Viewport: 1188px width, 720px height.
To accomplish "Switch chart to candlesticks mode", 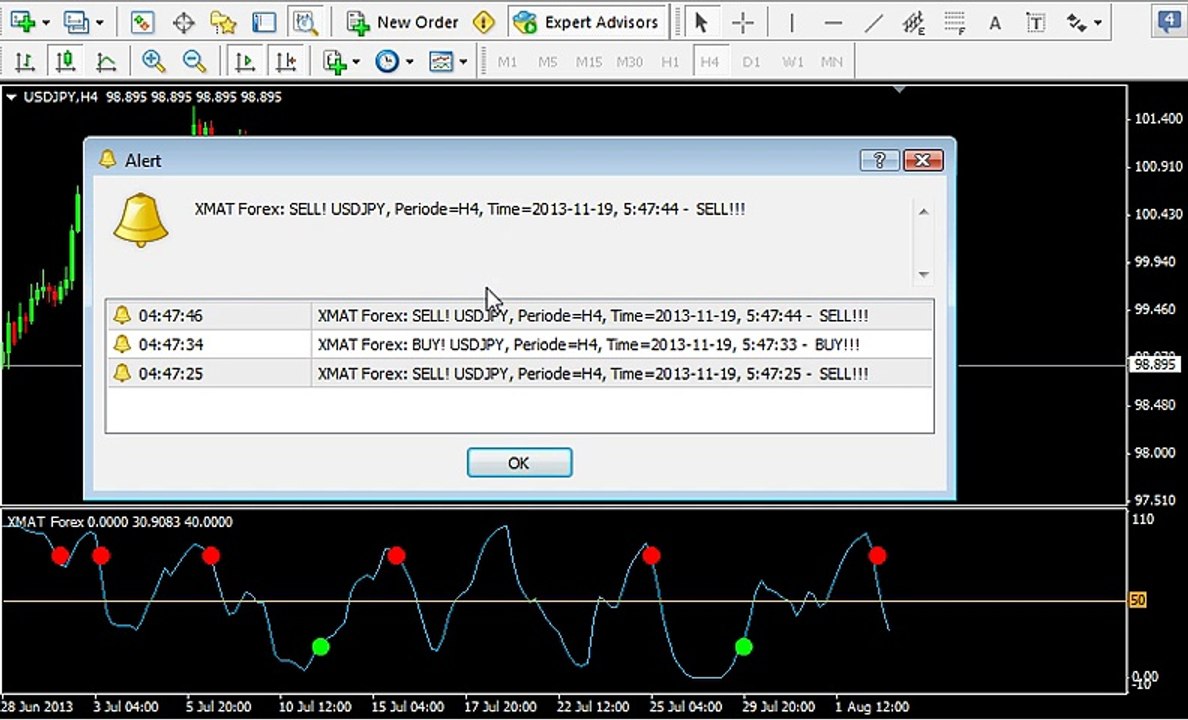I will coord(66,62).
